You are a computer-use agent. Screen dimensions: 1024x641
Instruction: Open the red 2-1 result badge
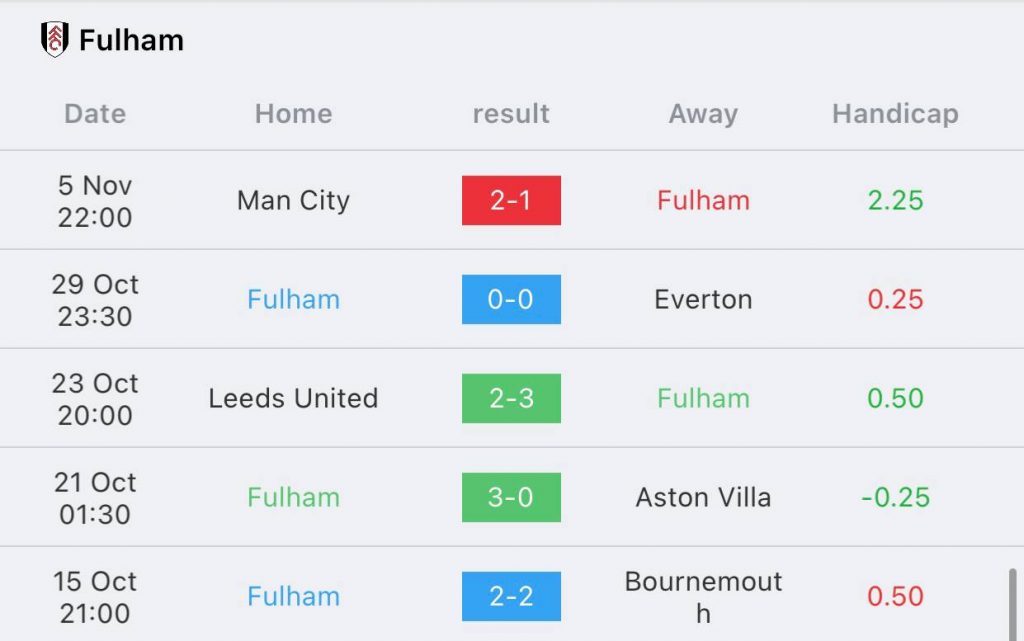pyautogui.click(x=511, y=200)
